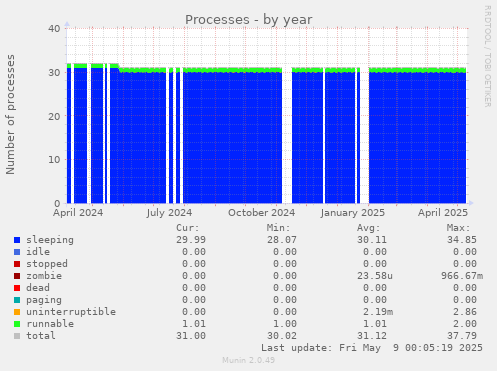Click zombie maximum value 966.67m

click(x=462, y=276)
